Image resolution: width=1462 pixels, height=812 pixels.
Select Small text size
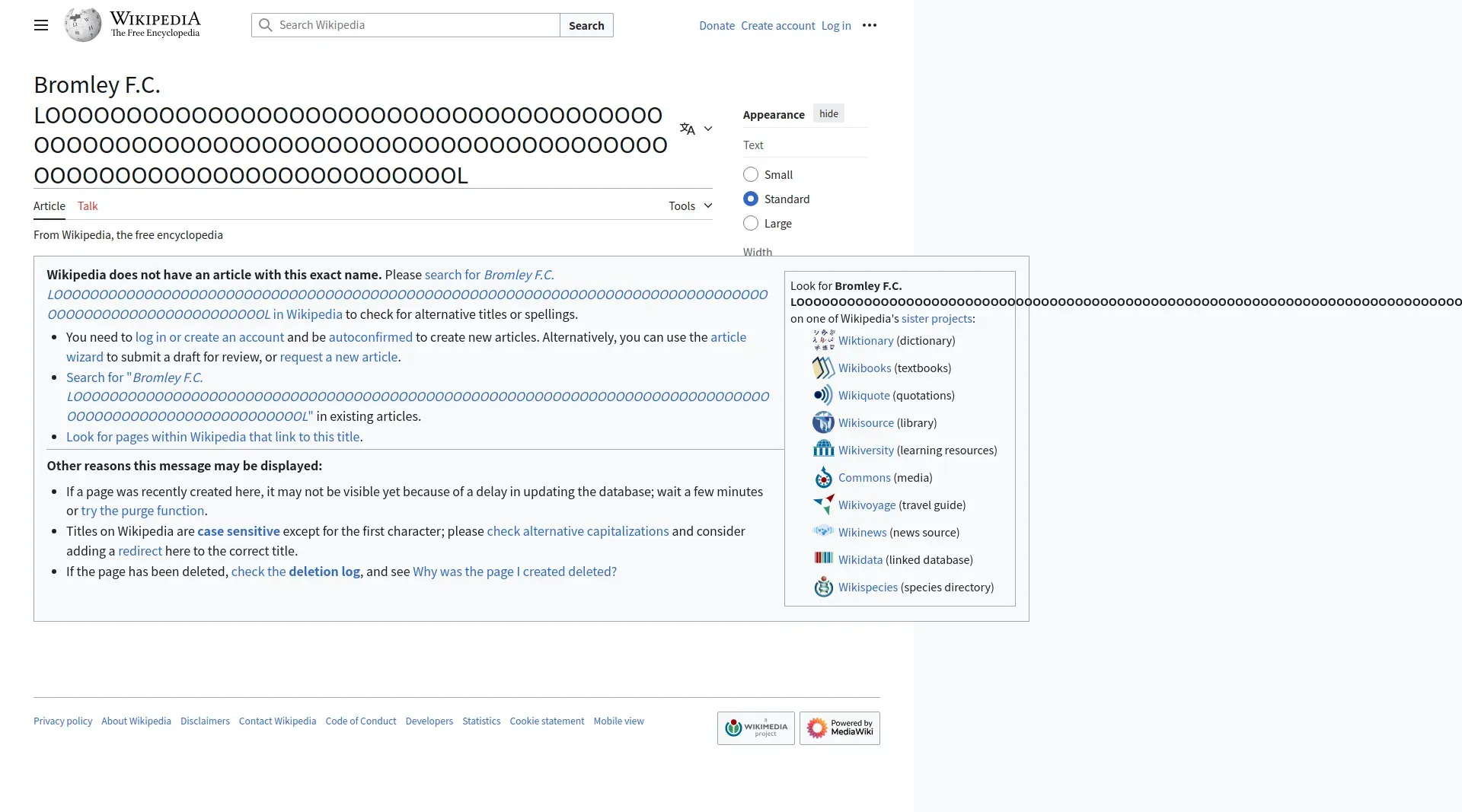pos(751,174)
